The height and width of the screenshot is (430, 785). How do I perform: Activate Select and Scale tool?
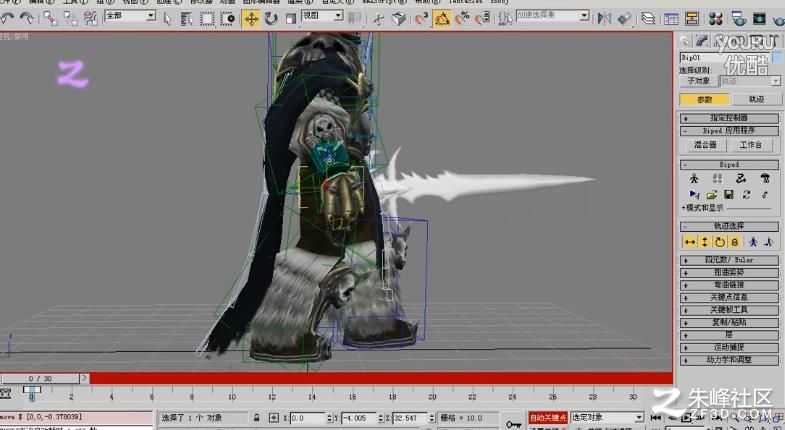tap(291, 19)
